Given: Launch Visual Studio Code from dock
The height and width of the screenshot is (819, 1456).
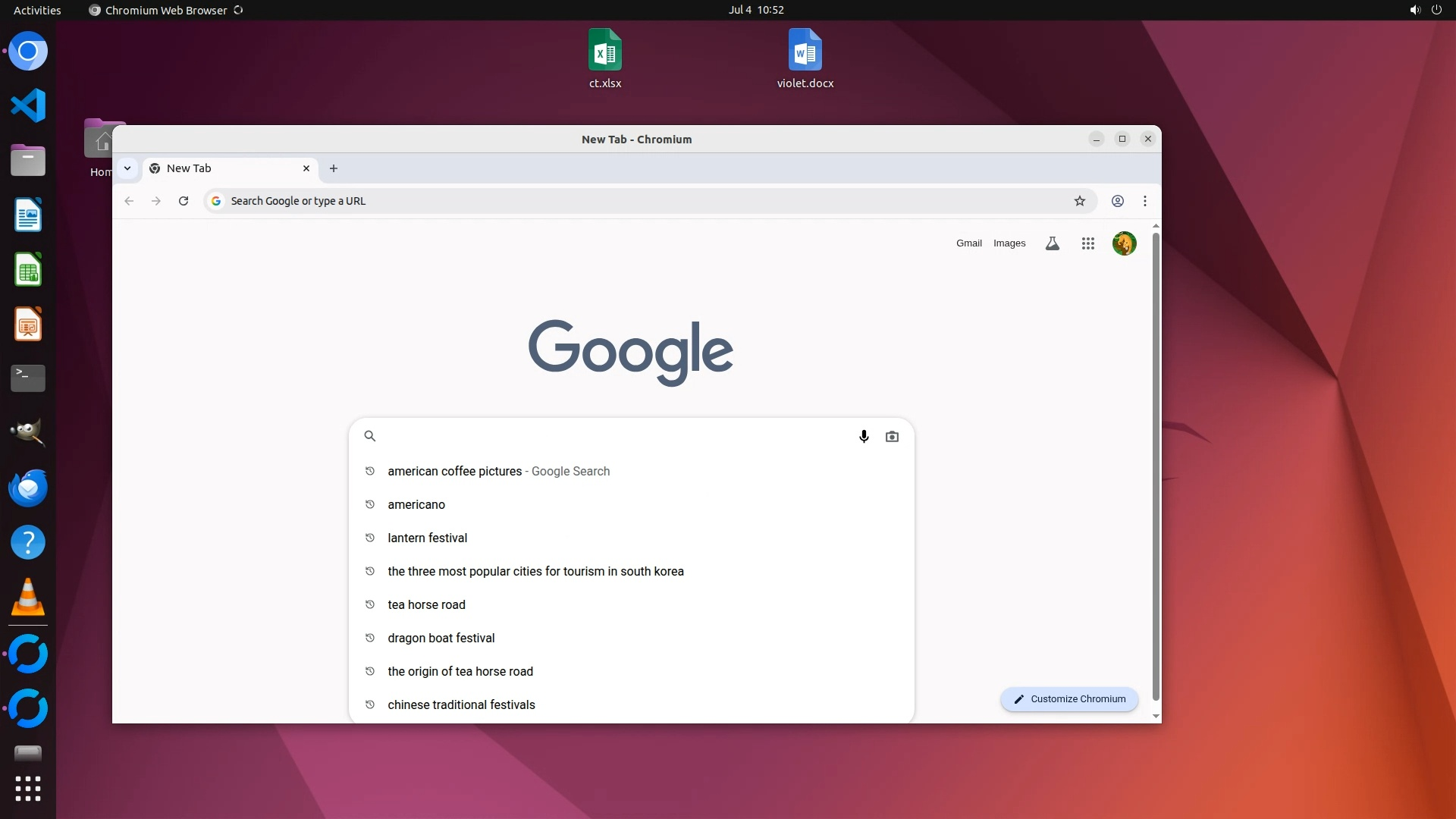Looking at the screenshot, I should pos(28,105).
